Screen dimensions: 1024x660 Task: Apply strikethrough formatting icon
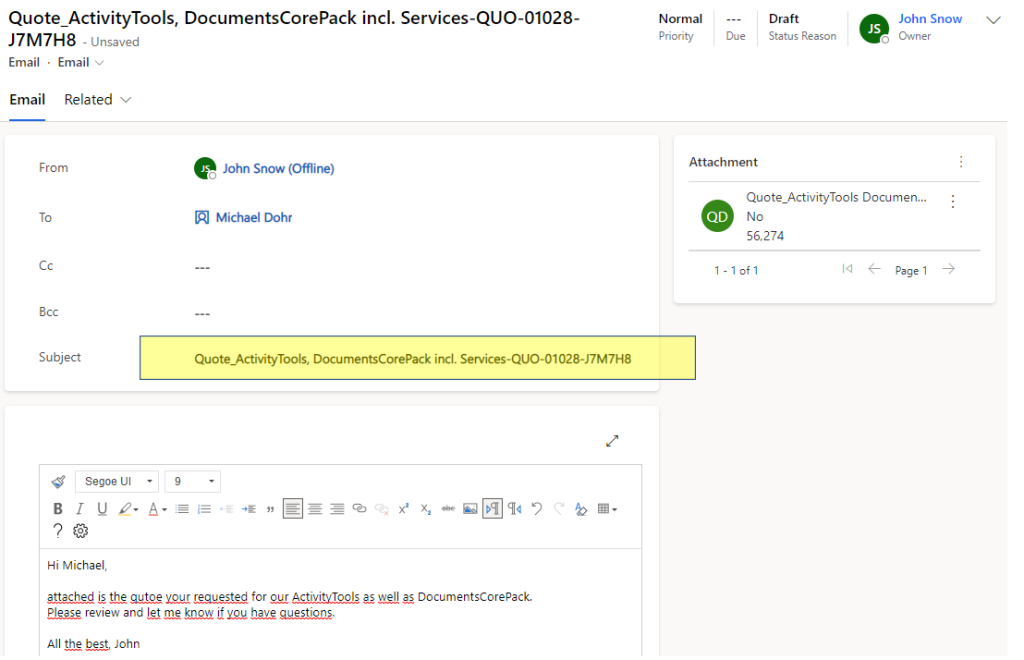tap(448, 508)
